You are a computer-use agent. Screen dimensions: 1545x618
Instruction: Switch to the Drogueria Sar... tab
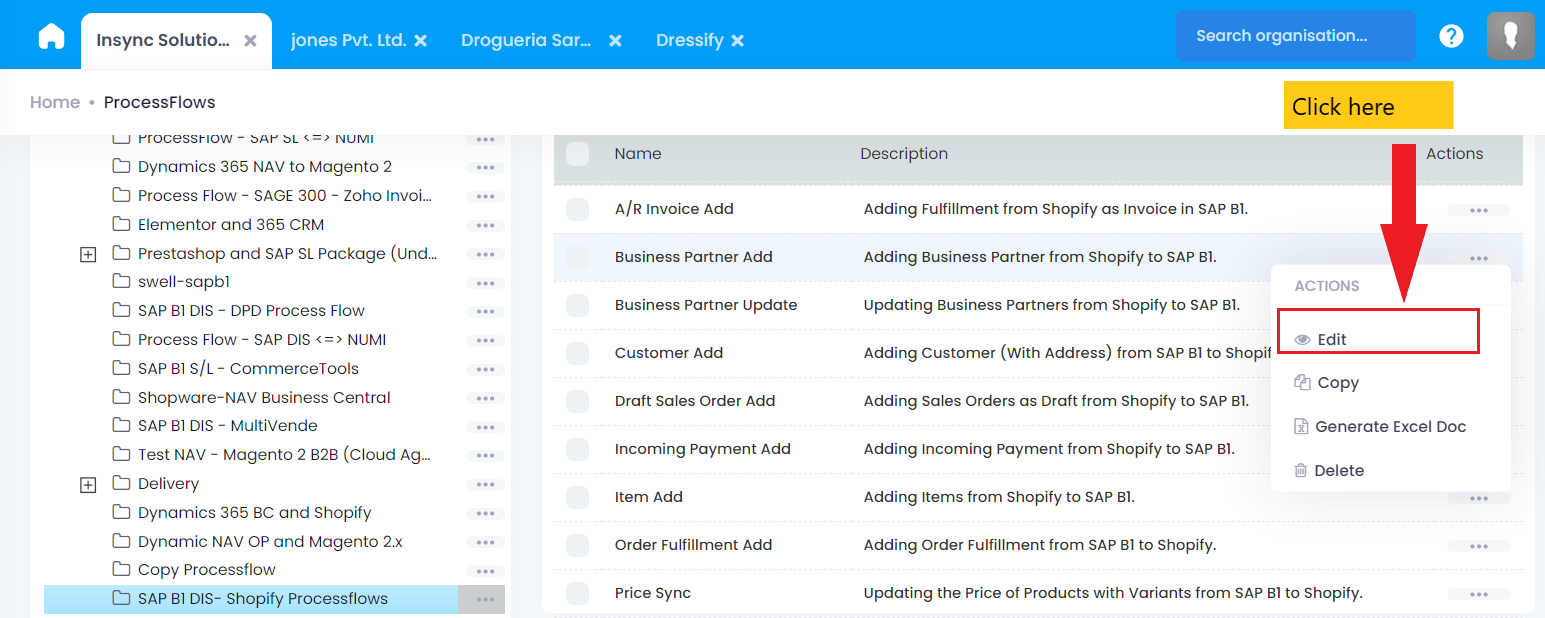coord(526,40)
